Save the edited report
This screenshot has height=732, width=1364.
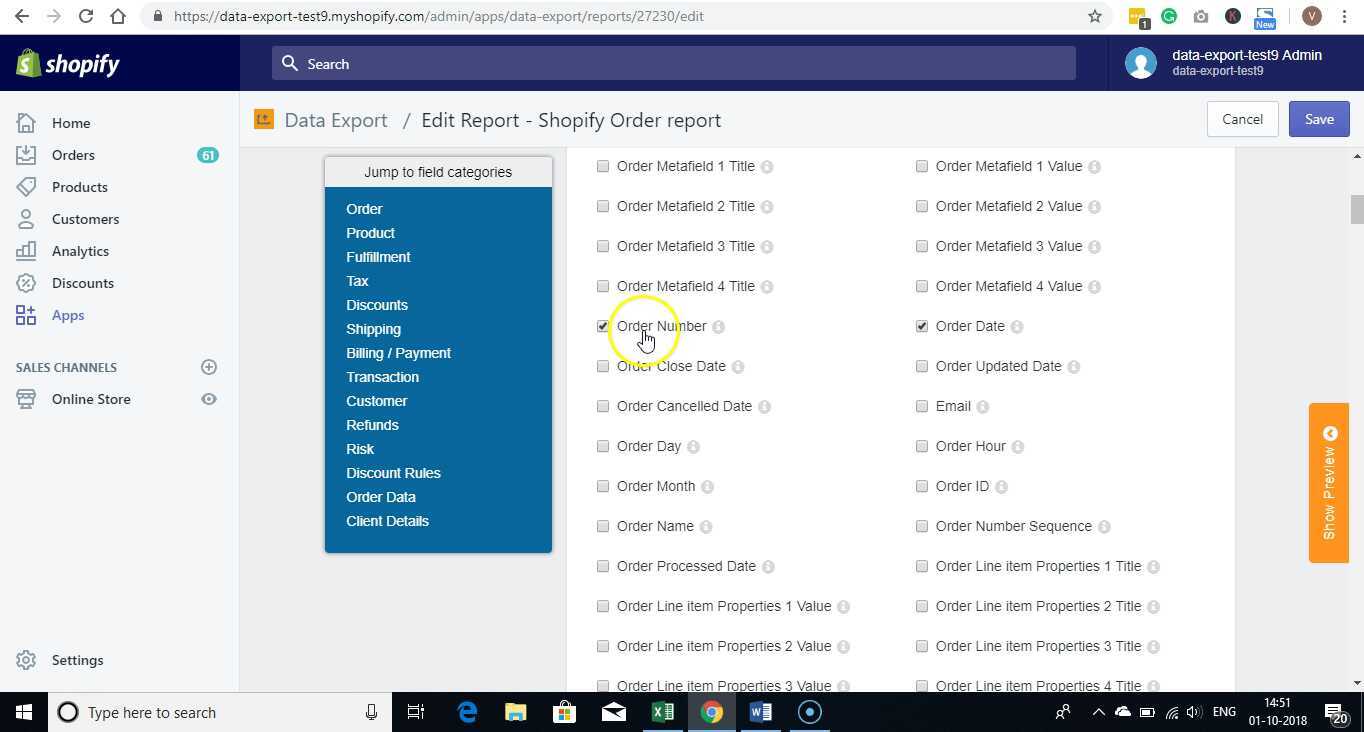click(x=1319, y=119)
